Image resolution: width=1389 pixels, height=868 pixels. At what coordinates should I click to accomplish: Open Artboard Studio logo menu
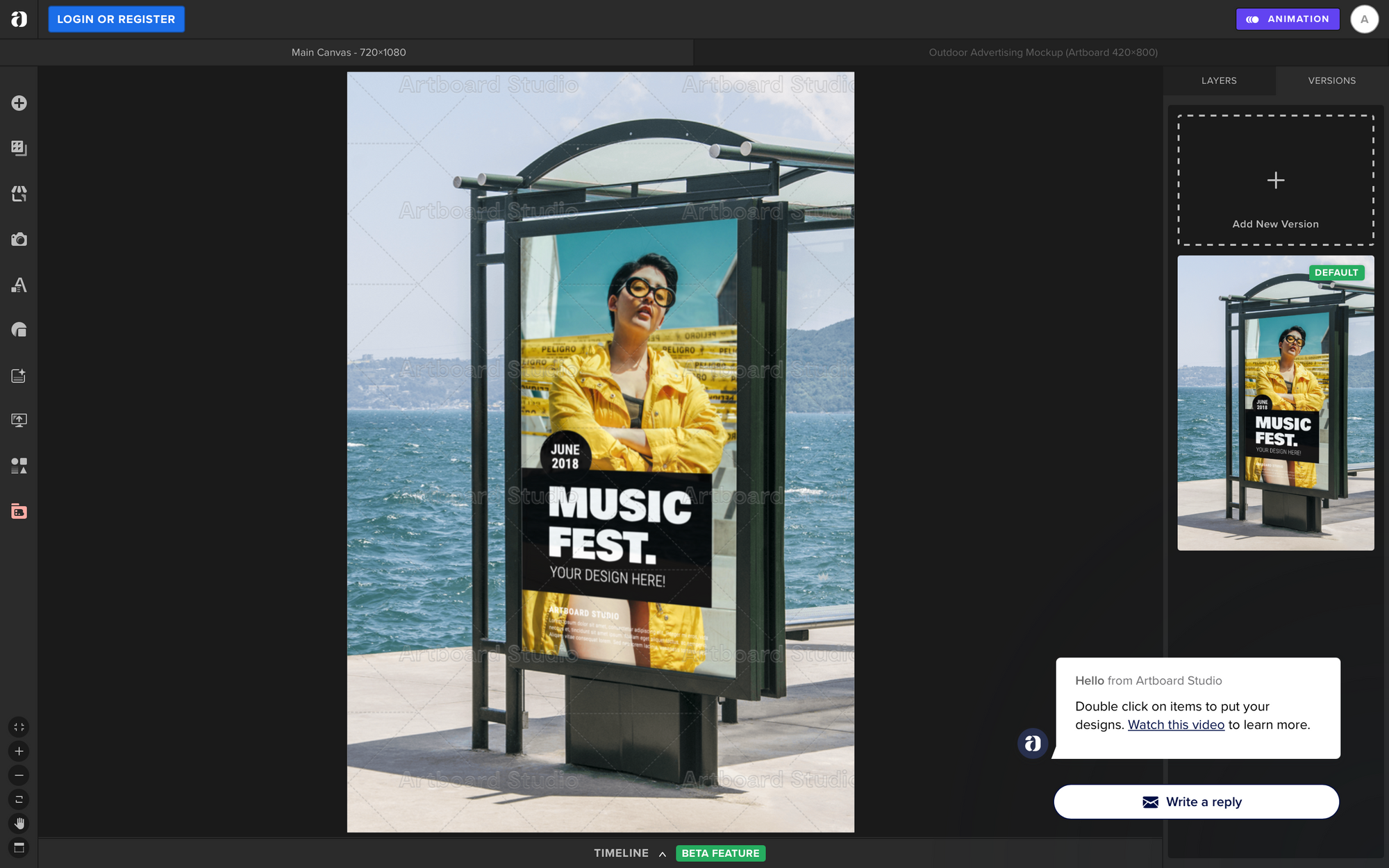[x=19, y=19]
